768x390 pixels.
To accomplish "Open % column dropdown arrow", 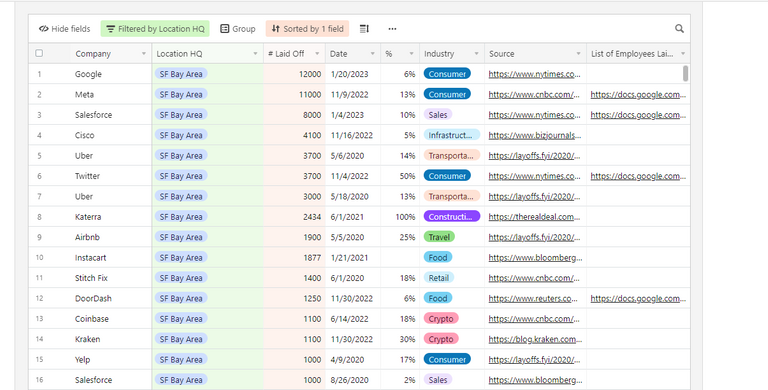I will click(411, 54).
